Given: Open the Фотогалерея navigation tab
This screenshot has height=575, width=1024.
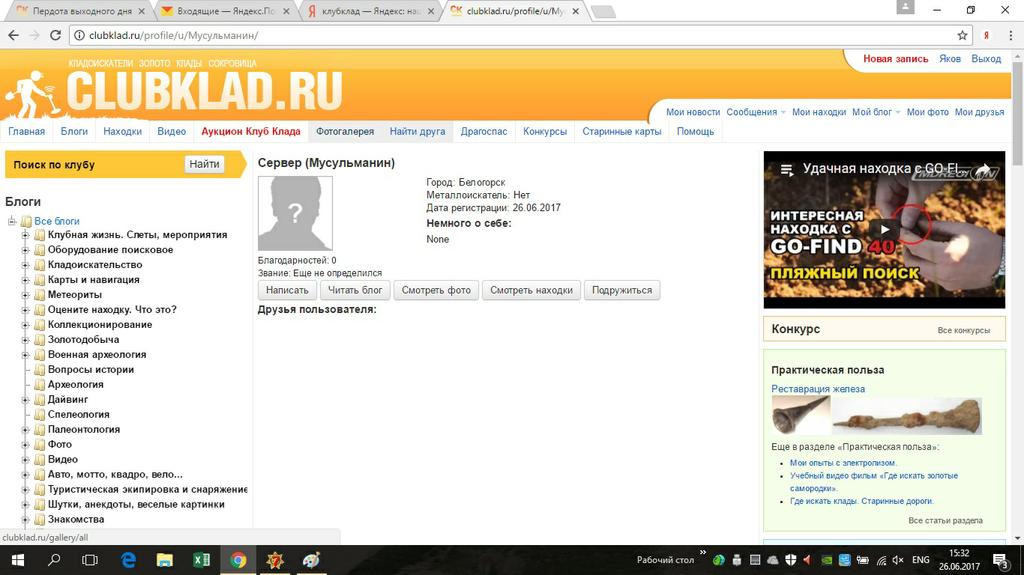Looking at the screenshot, I should [344, 131].
